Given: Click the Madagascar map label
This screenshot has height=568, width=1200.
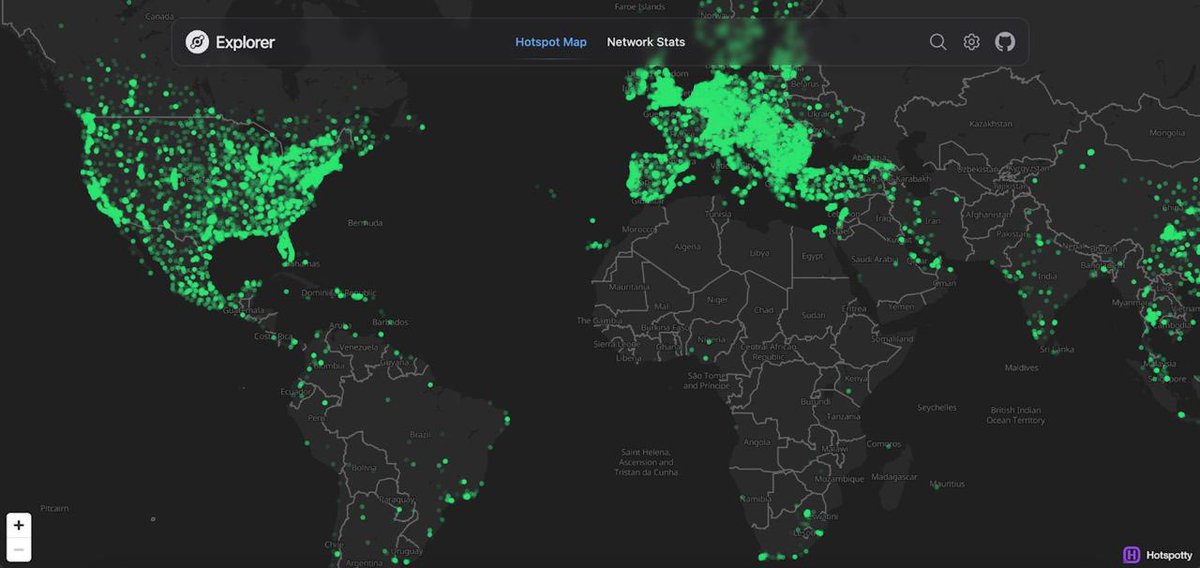Looking at the screenshot, I should pyautogui.click(x=893, y=477).
